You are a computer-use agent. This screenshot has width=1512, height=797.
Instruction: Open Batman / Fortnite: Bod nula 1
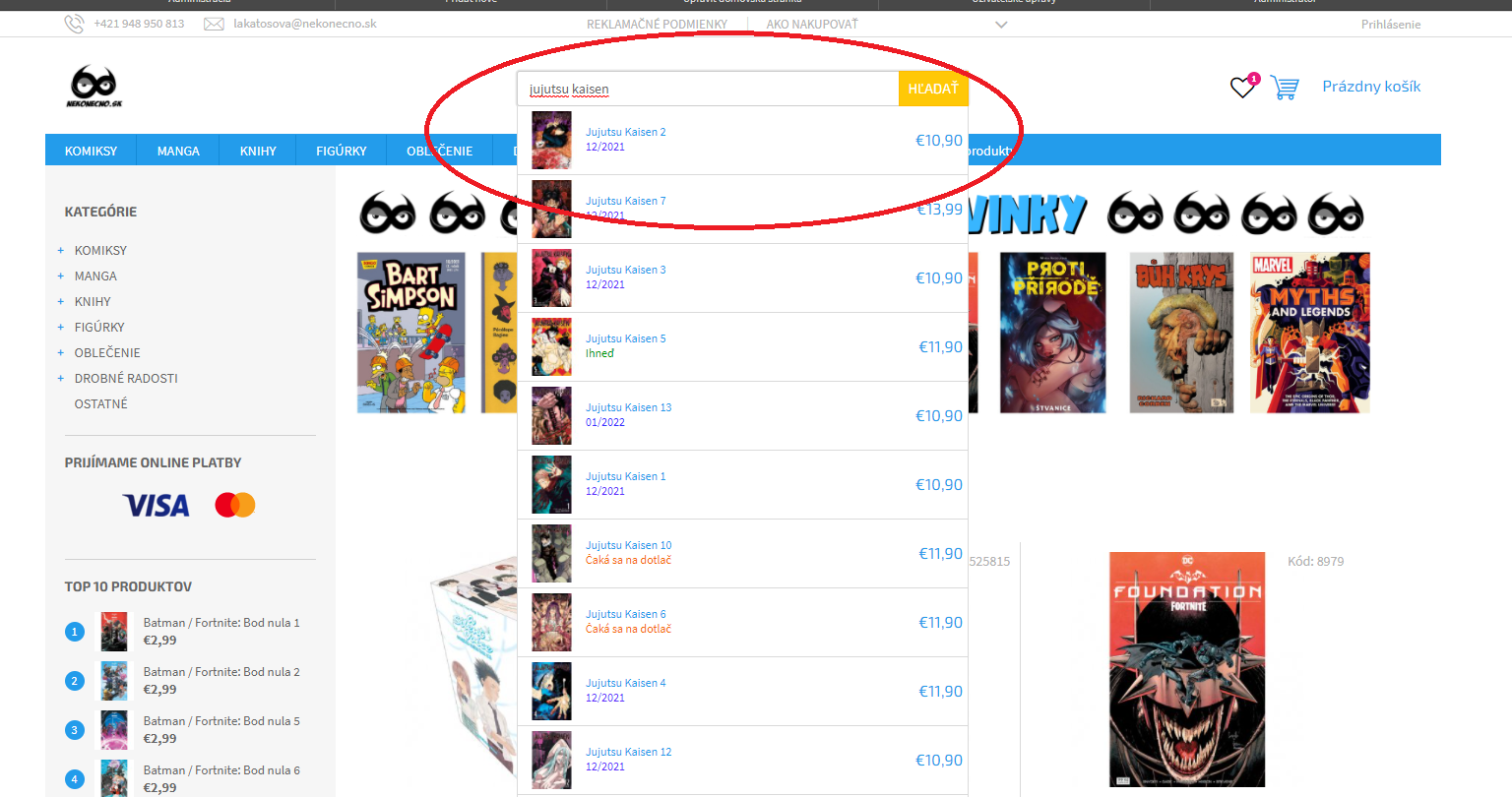click(221, 623)
